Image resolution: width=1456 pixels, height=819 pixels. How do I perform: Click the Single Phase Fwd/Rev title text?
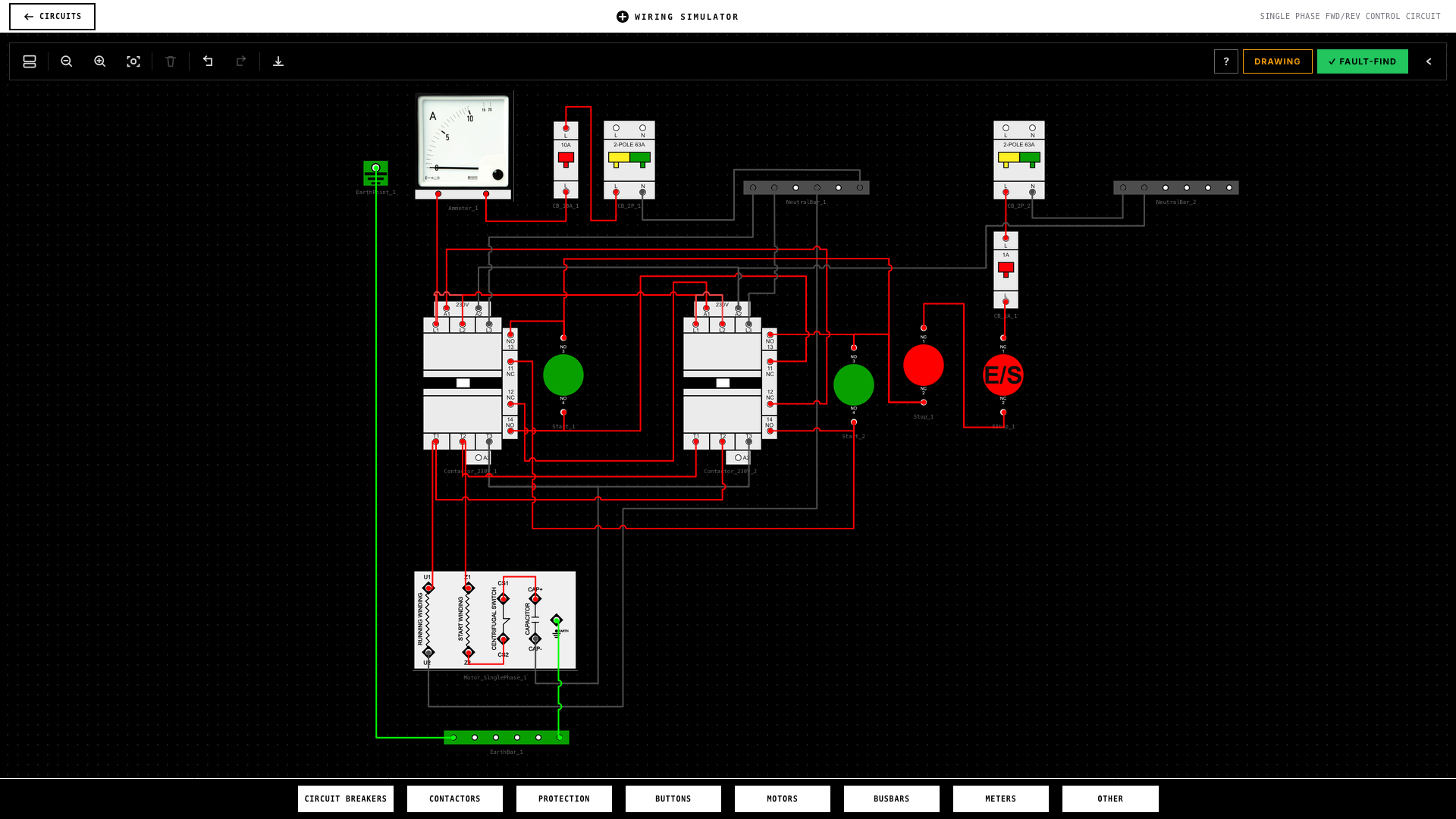pyautogui.click(x=1350, y=17)
